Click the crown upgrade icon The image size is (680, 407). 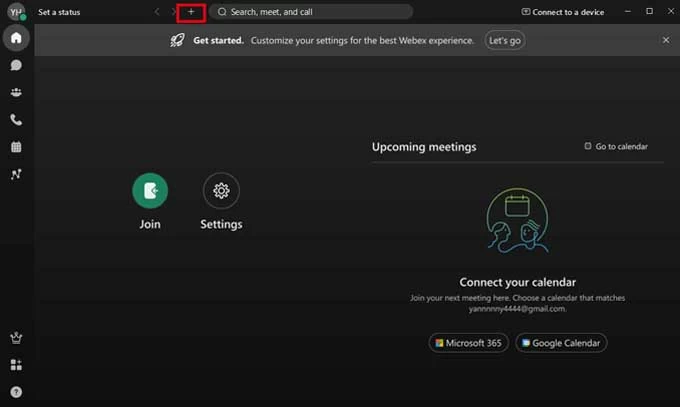click(x=16, y=338)
